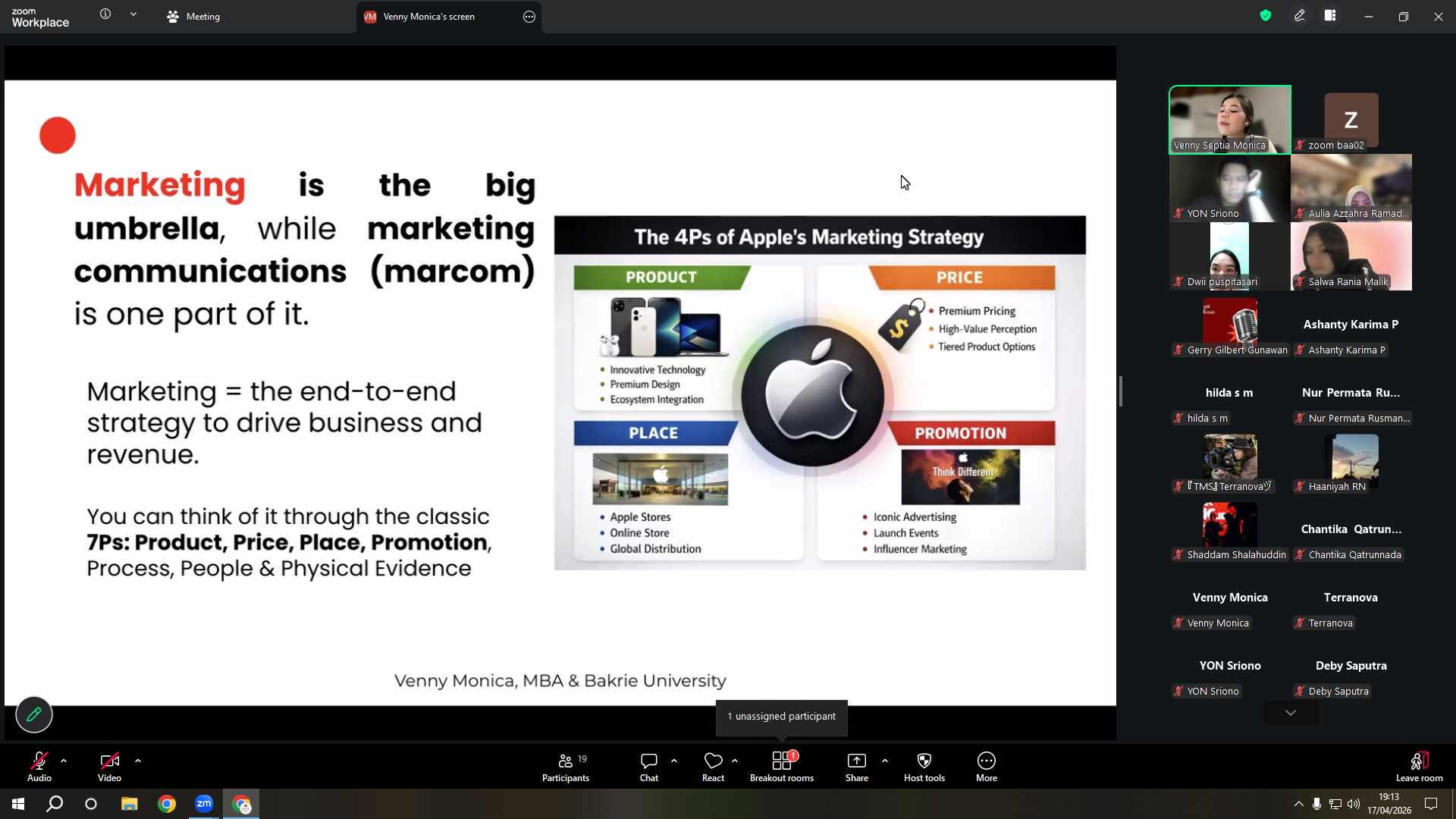Open the More options menu
The height and width of the screenshot is (819, 1456).
pos(987,767)
